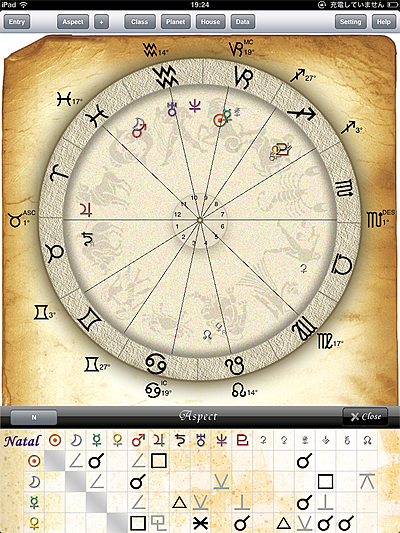This screenshot has width=400, height=533.
Task: Open the Entry form
Action: coord(17,22)
